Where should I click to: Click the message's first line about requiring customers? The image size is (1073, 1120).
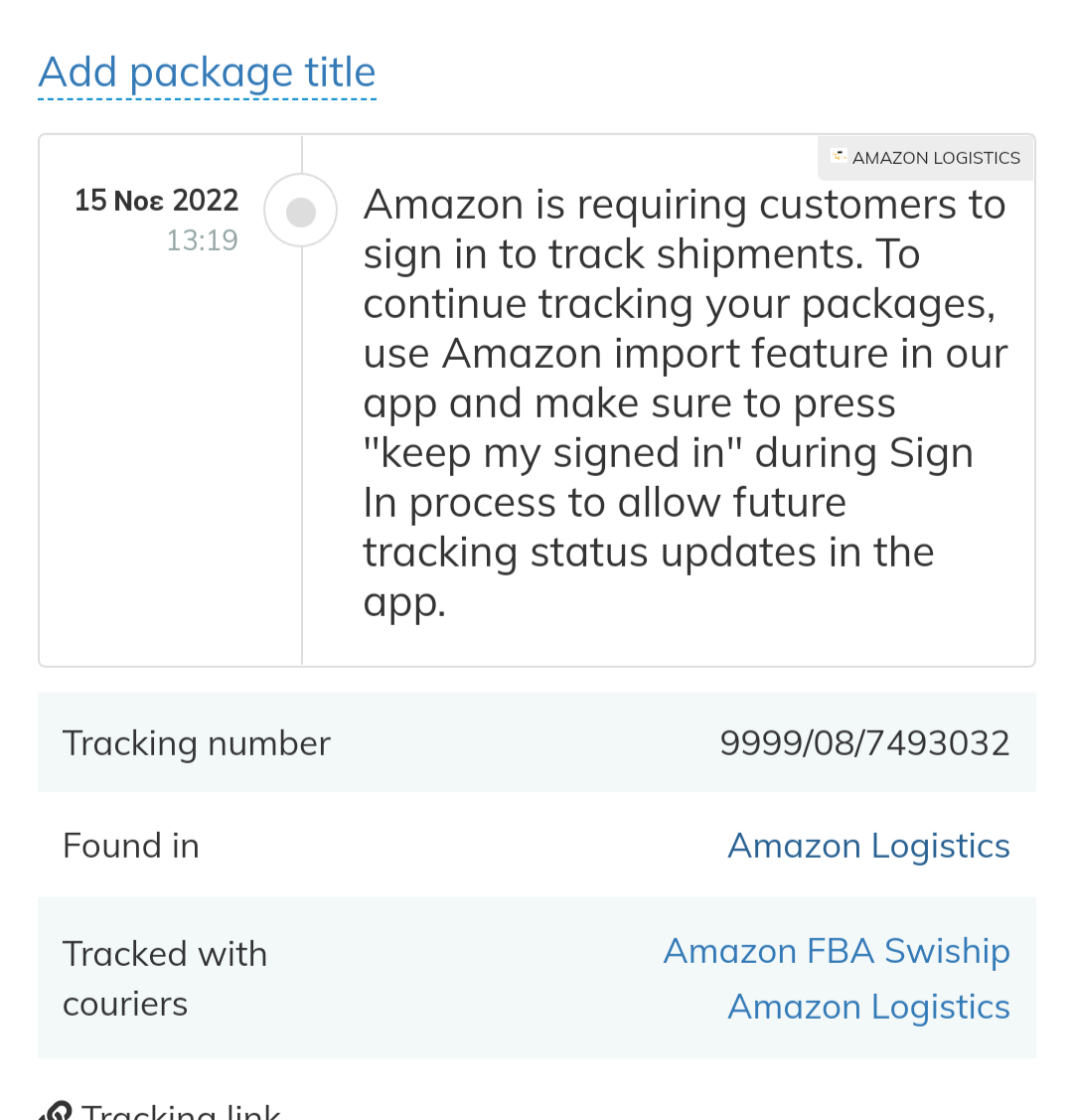684,205
